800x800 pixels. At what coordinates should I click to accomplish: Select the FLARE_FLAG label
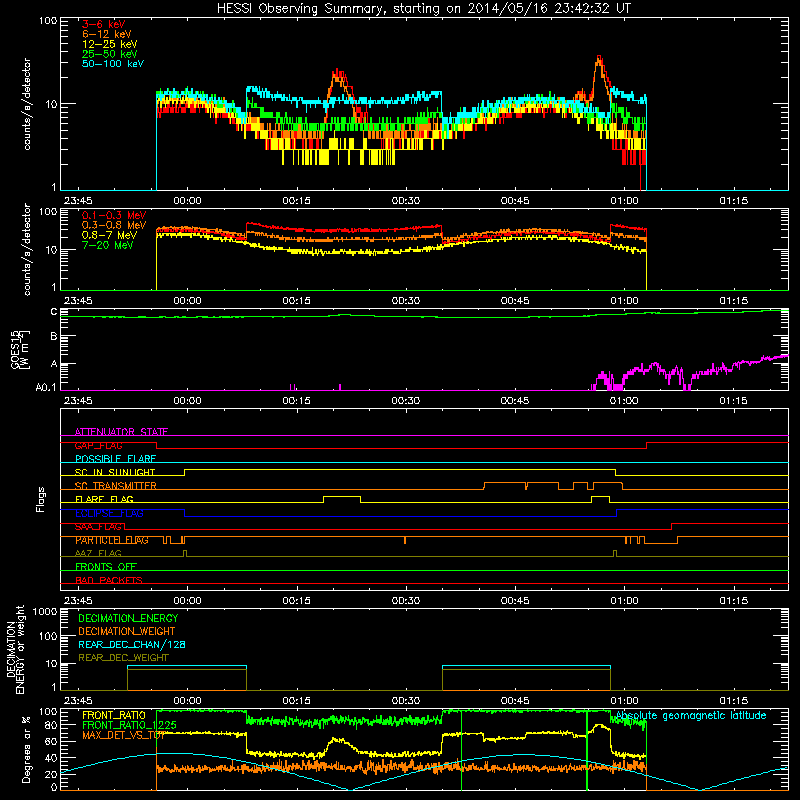pos(104,499)
